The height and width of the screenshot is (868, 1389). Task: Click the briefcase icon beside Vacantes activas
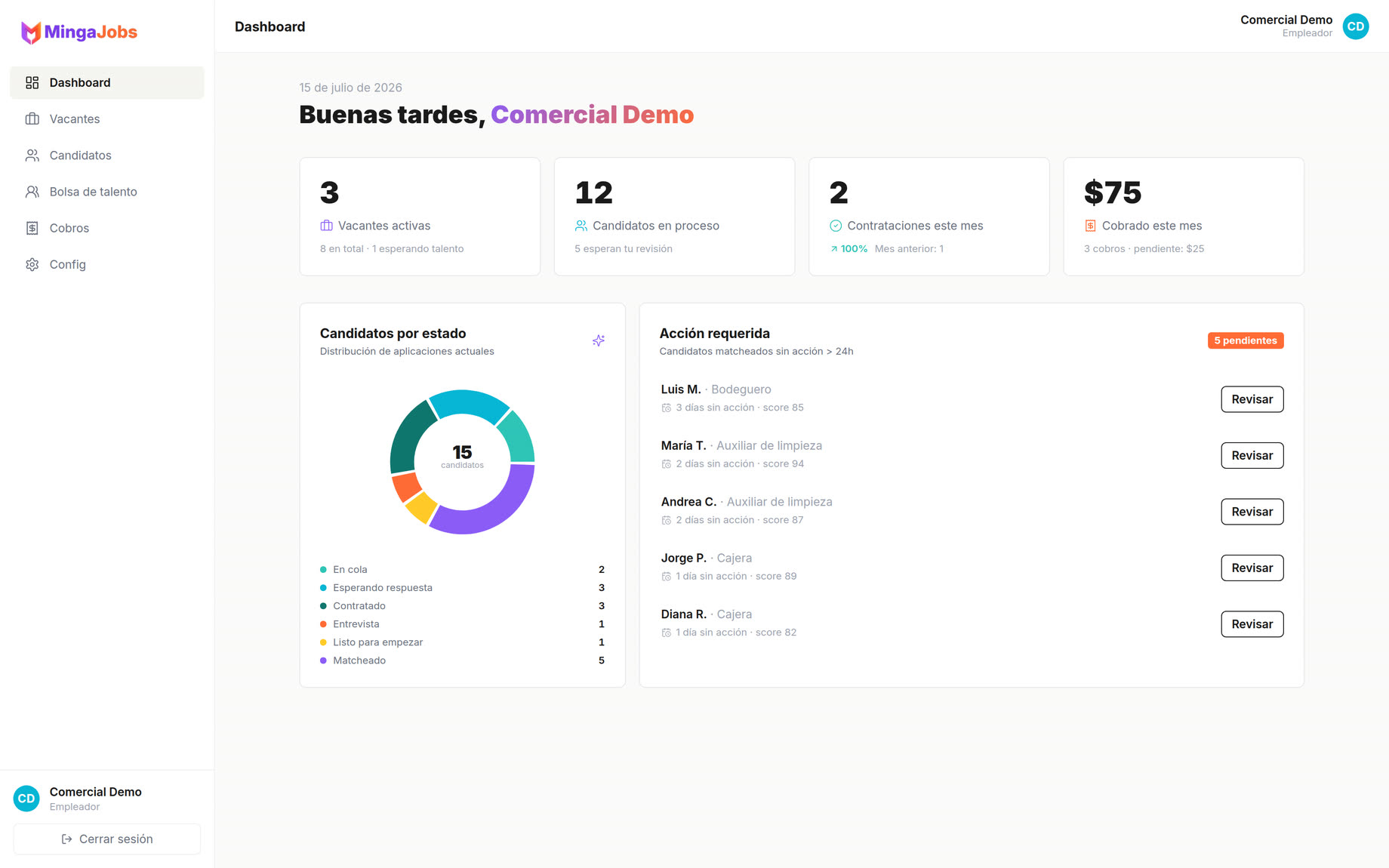pyautogui.click(x=326, y=226)
